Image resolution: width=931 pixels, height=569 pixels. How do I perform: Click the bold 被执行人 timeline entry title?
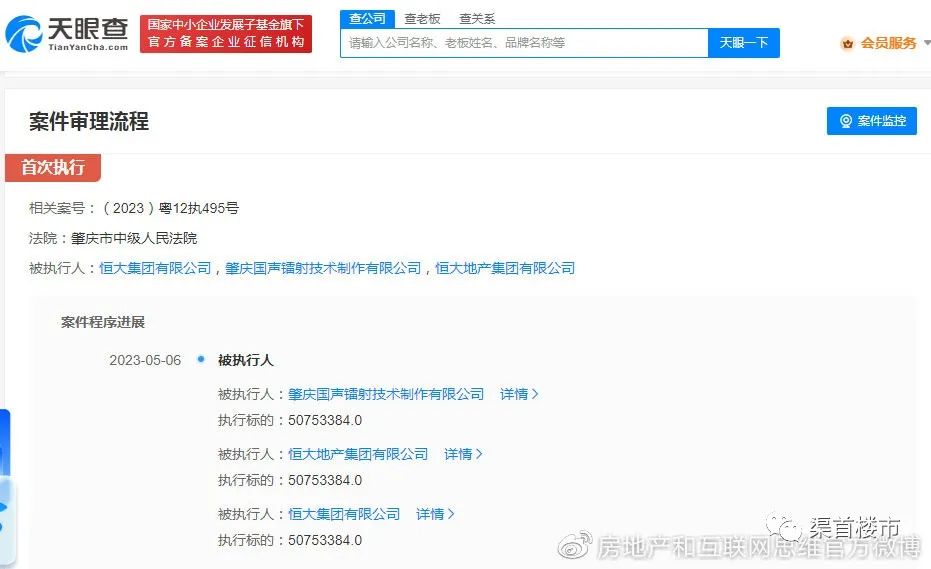click(x=246, y=361)
